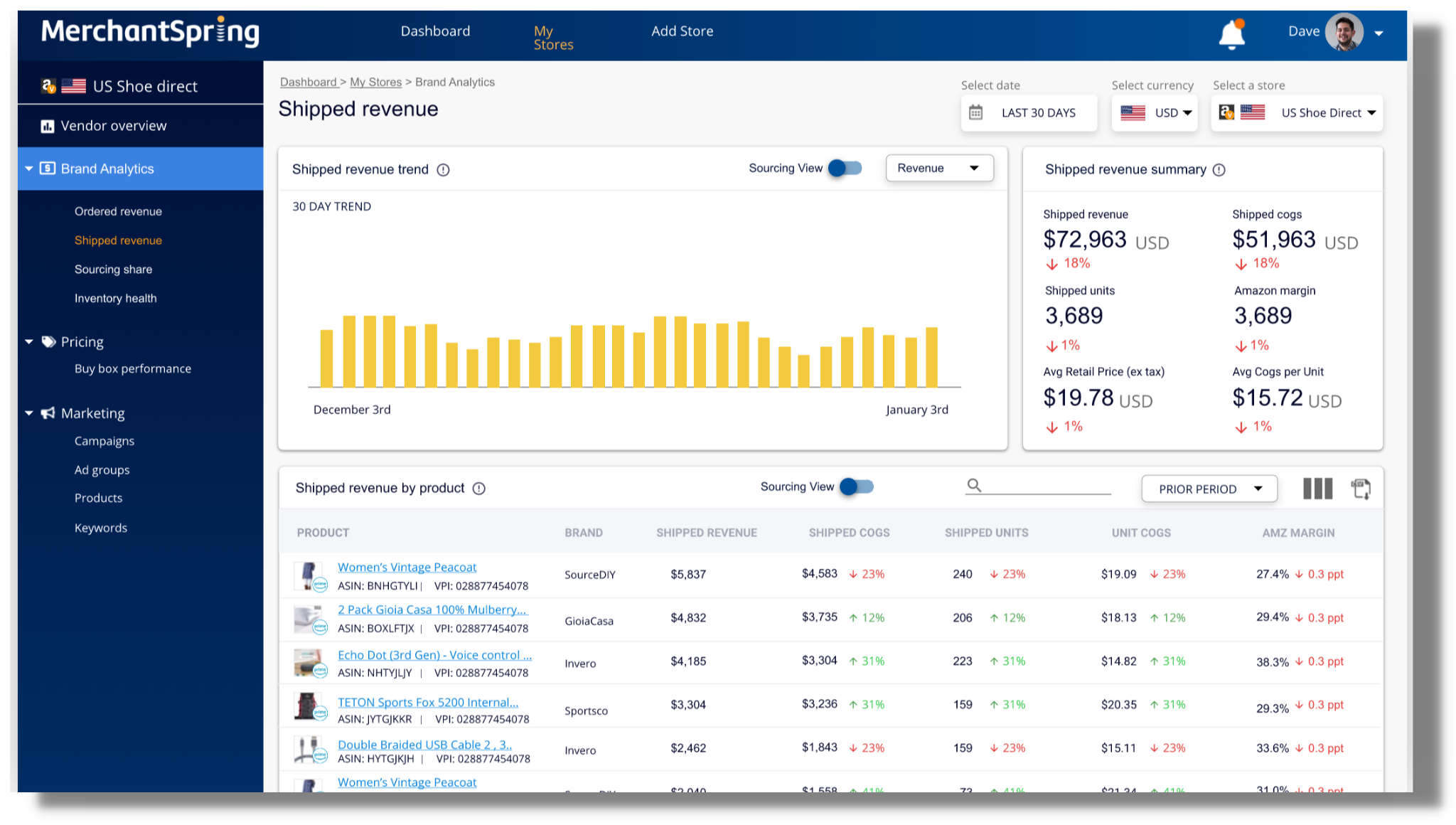
Task: Open Campaigns in sidebar
Action: (104, 441)
